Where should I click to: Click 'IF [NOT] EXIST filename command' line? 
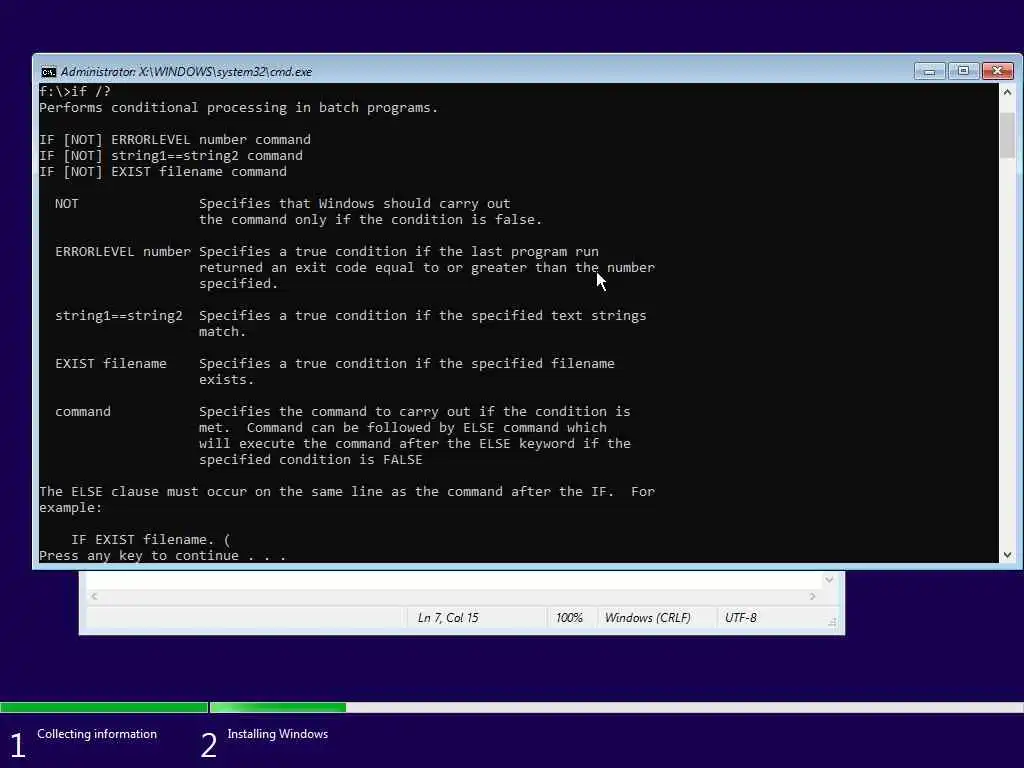(x=163, y=172)
